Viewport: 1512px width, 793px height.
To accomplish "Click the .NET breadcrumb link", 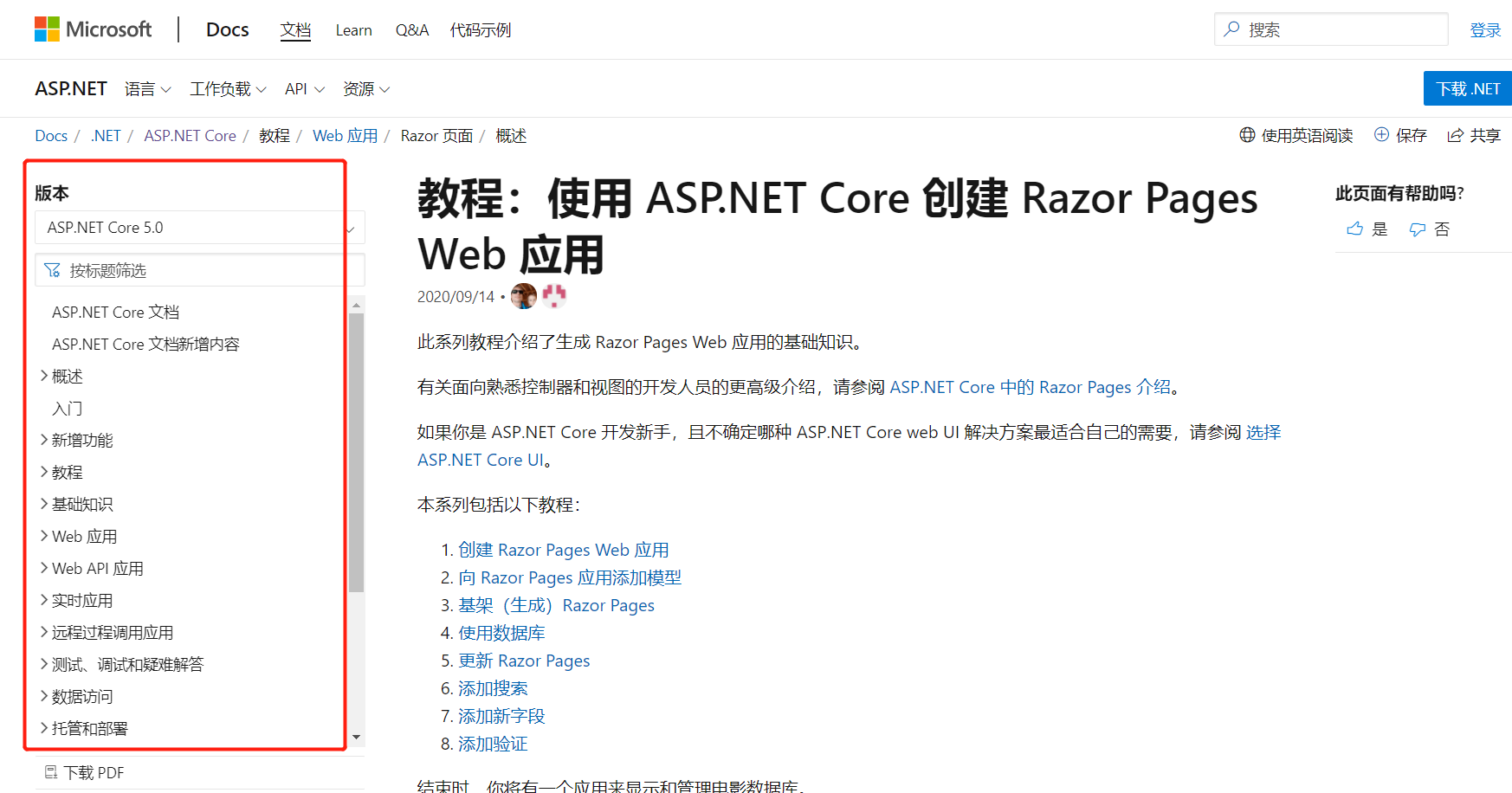I will [106, 136].
